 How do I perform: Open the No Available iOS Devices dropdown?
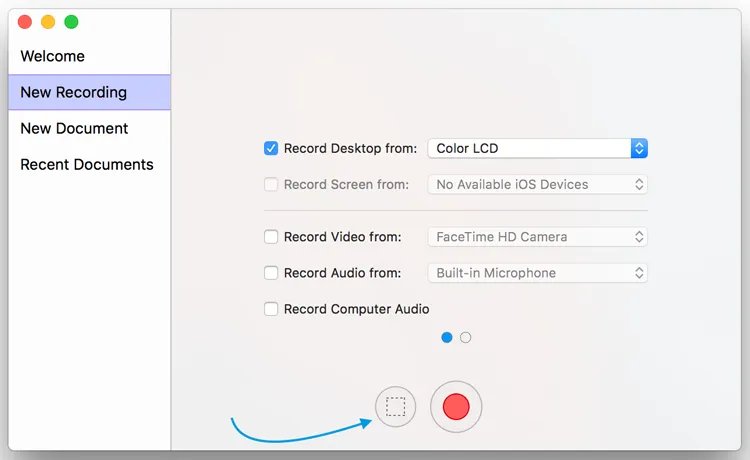537,184
